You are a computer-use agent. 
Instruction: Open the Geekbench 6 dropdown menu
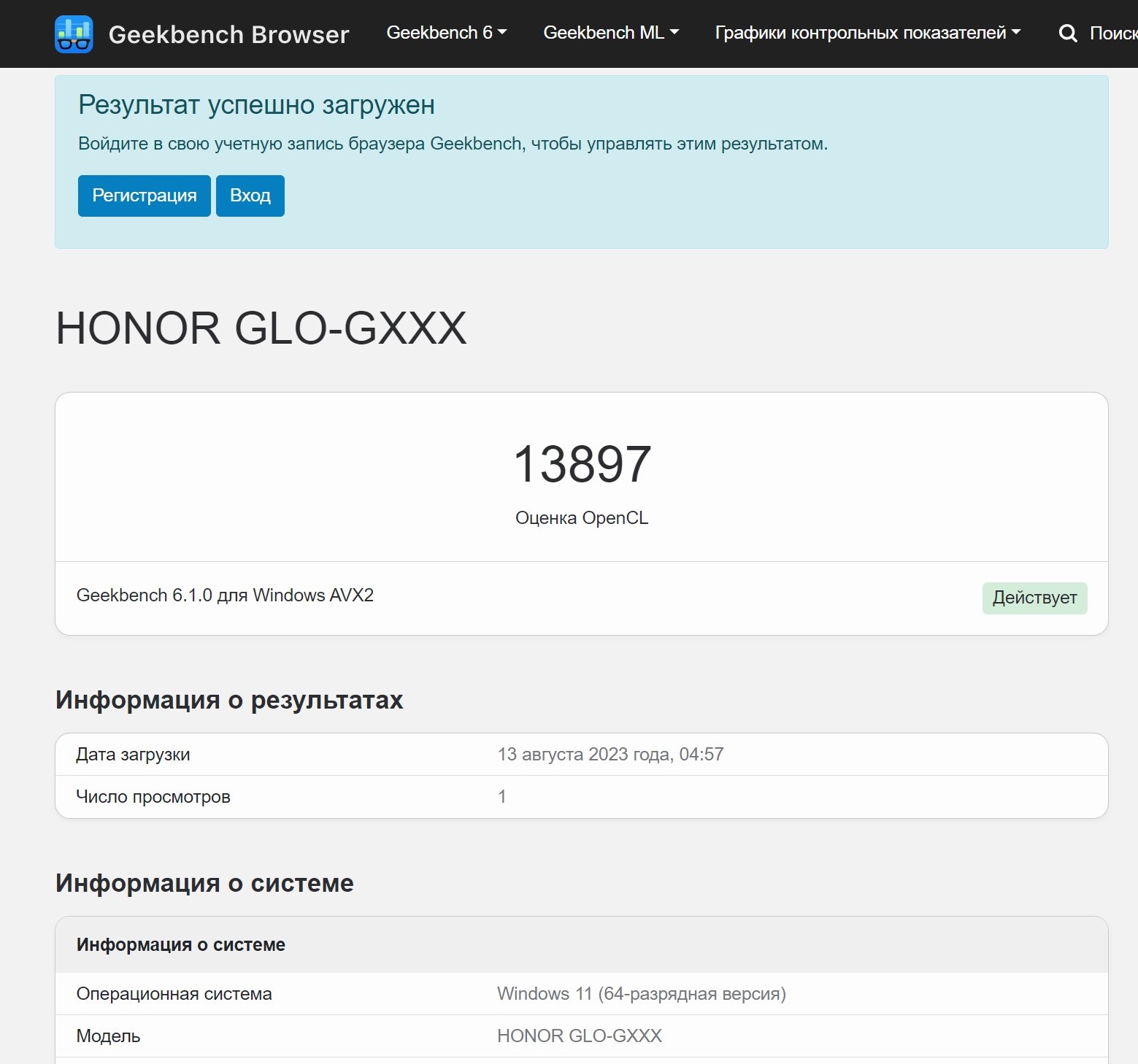(446, 33)
